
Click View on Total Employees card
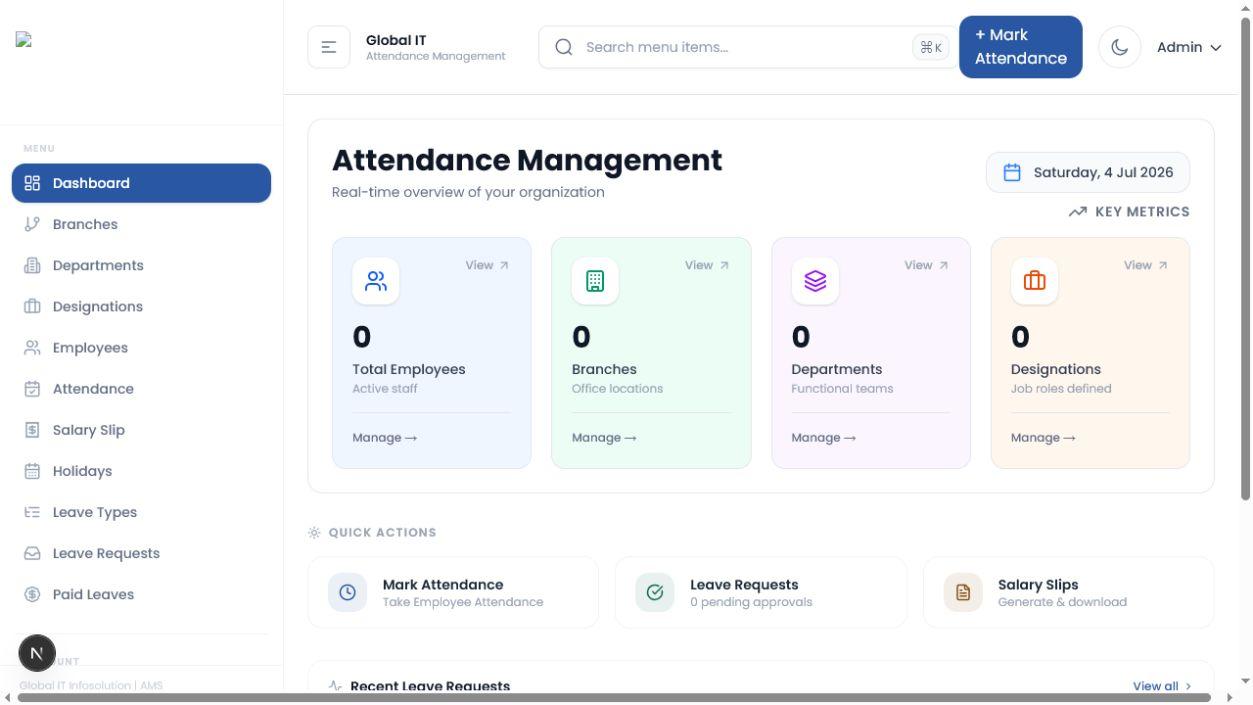tap(487, 265)
